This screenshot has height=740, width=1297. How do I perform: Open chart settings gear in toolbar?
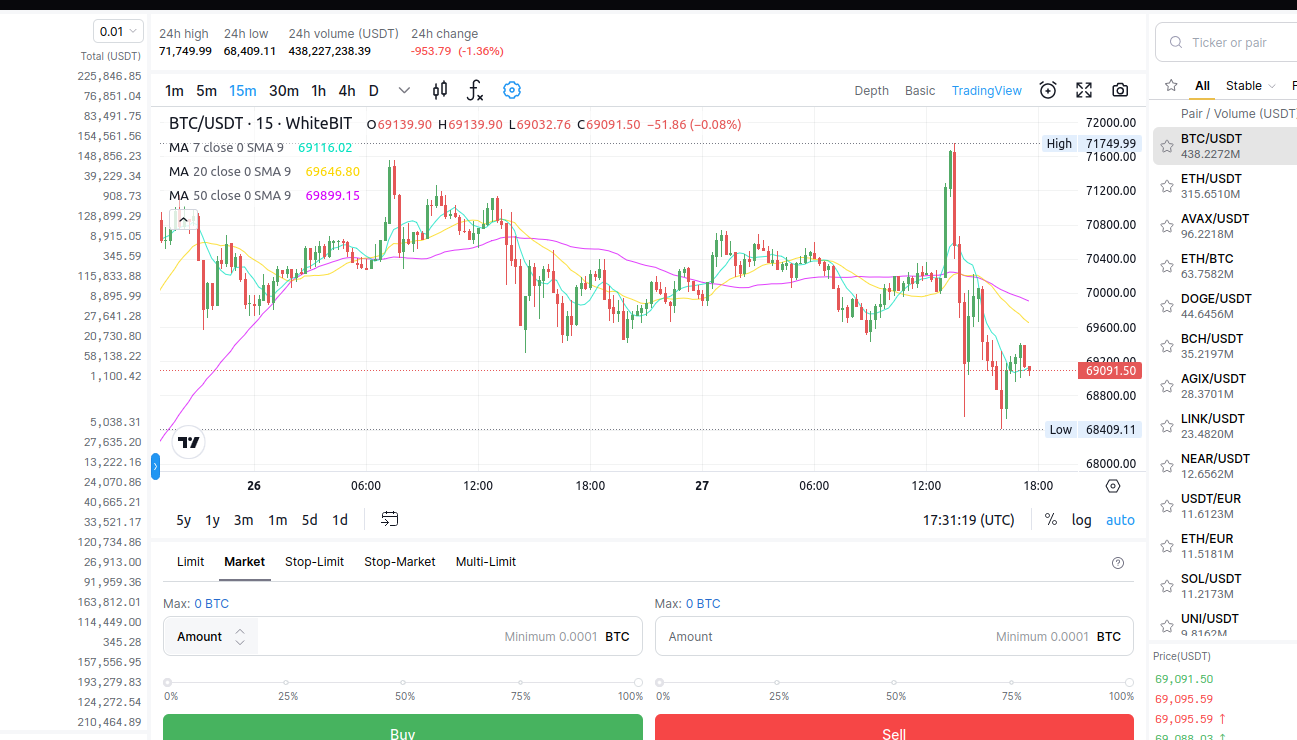[x=512, y=90]
